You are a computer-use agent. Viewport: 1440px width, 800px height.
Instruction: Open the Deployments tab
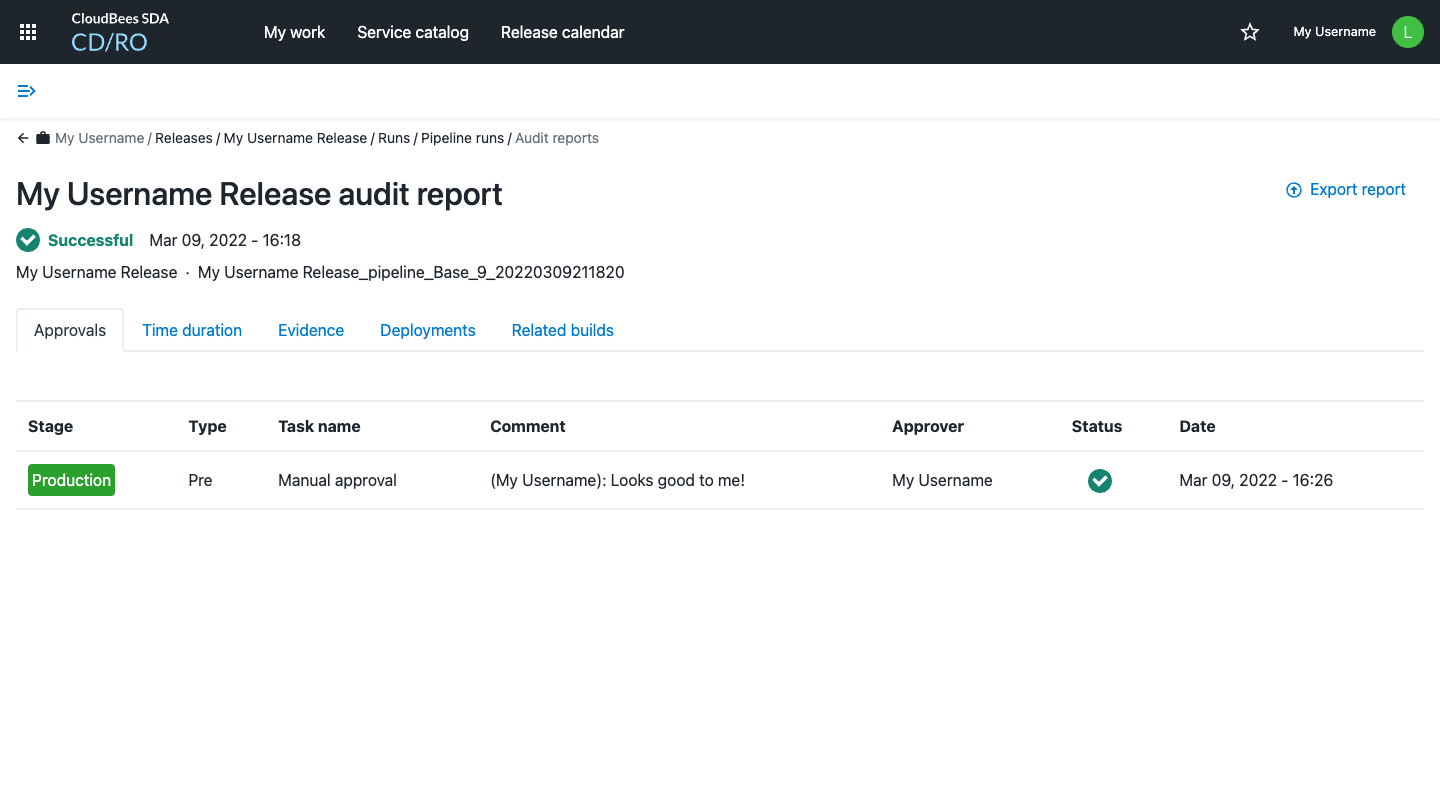(x=427, y=330)
